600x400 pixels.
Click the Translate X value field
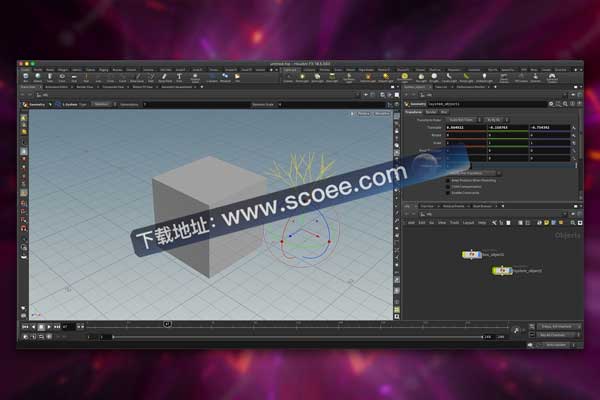465,129
